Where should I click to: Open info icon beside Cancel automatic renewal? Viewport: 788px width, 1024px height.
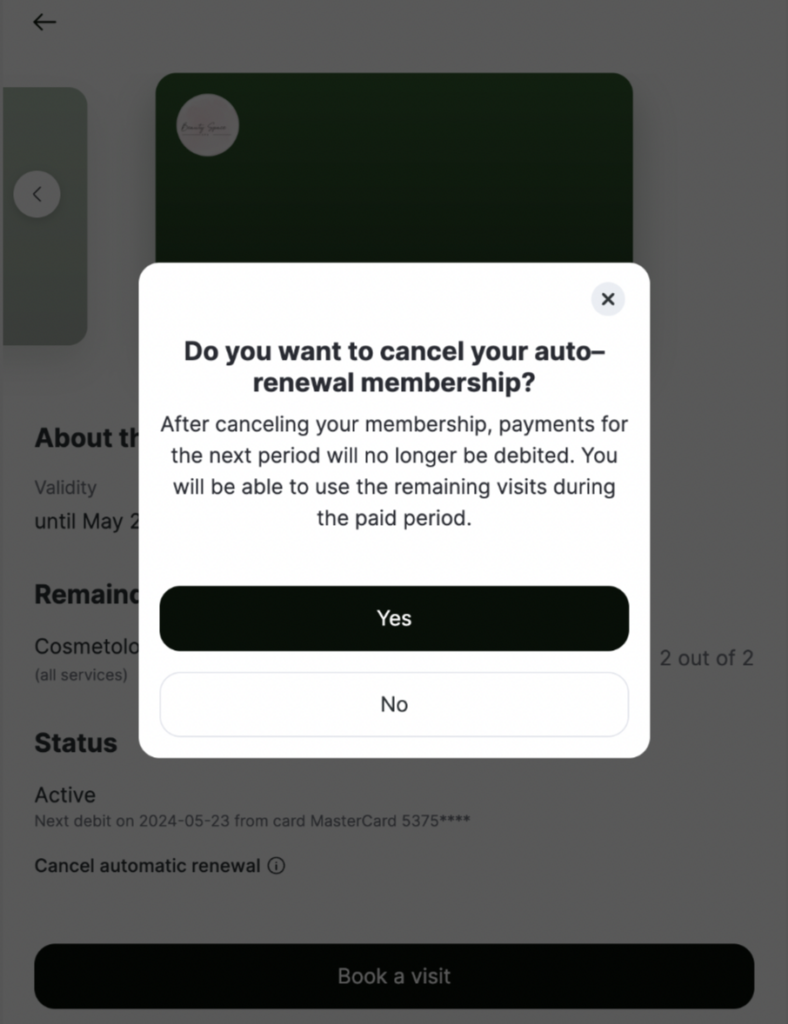[277, 866]
